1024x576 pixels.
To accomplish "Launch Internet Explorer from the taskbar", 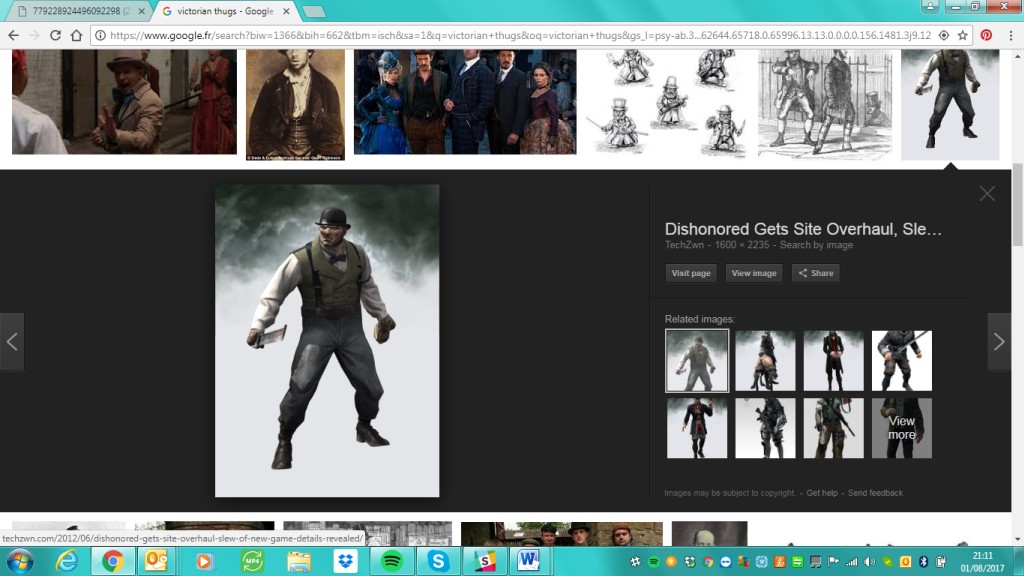I will coord(67,562).
